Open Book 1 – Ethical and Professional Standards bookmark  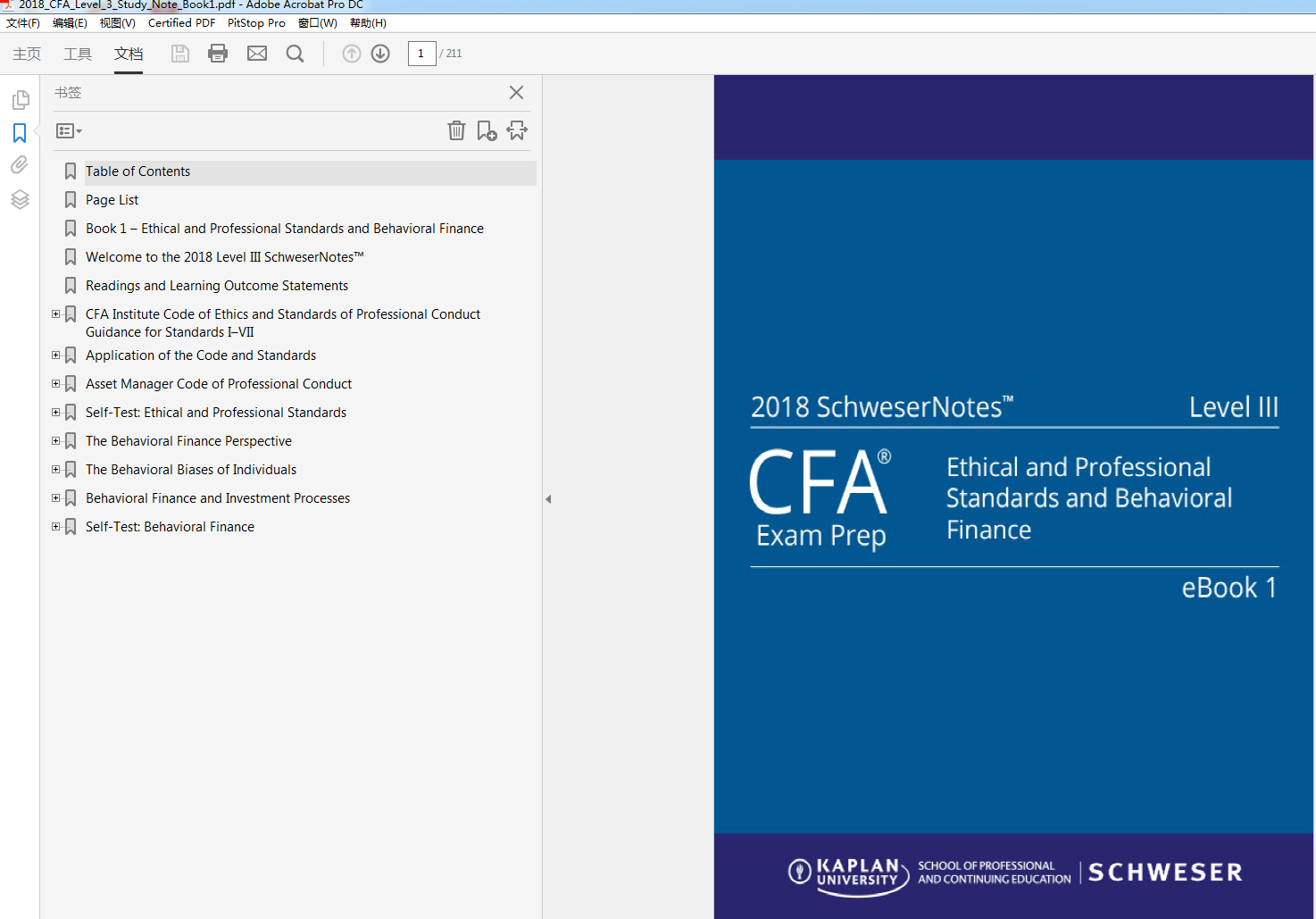click(x=285, y=229)
